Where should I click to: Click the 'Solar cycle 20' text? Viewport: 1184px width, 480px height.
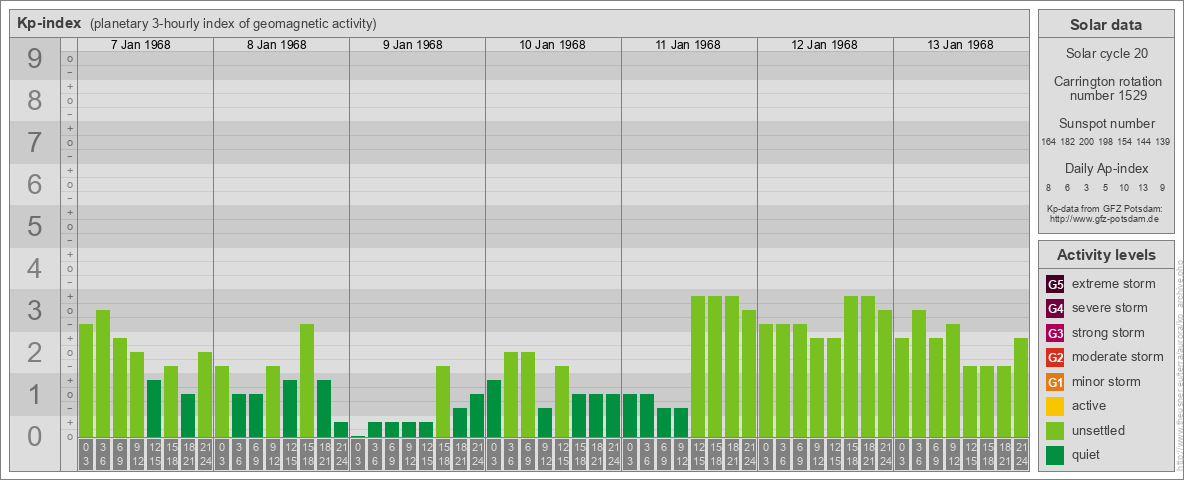pyautogui.click(x=1106, y=54)
